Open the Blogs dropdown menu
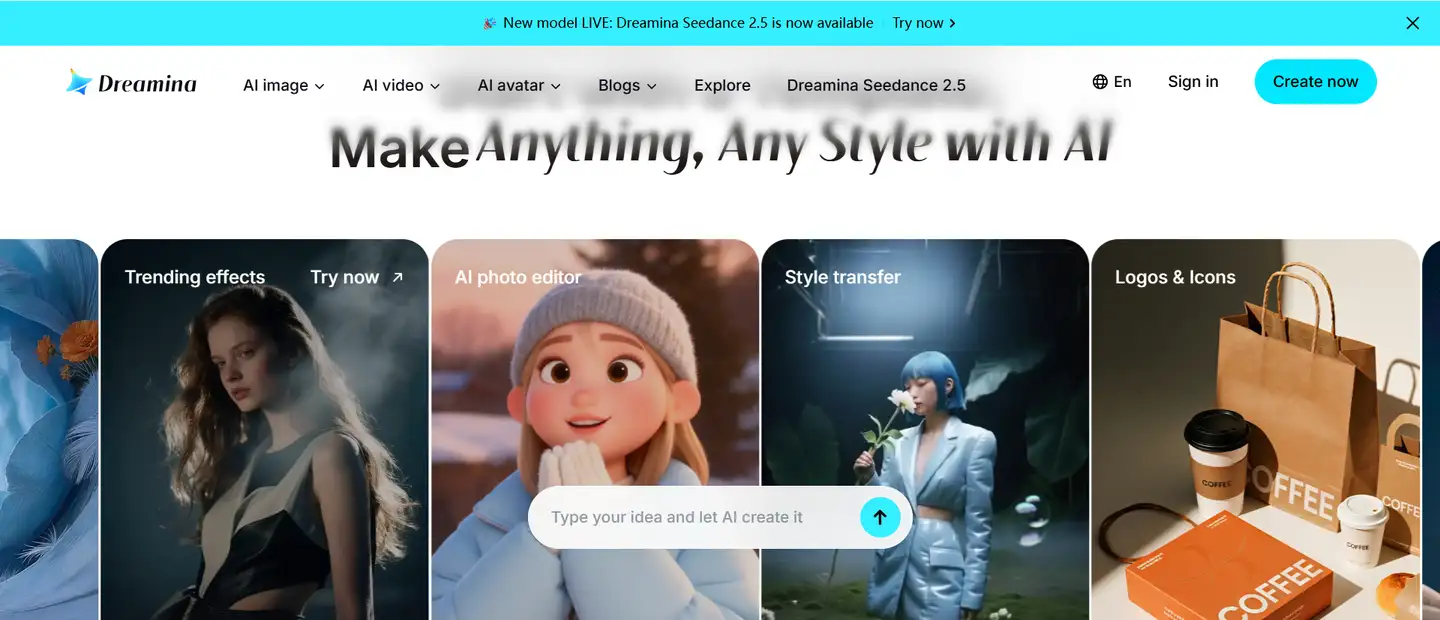The image size is (1440, 620). click(x=627, y=86)
